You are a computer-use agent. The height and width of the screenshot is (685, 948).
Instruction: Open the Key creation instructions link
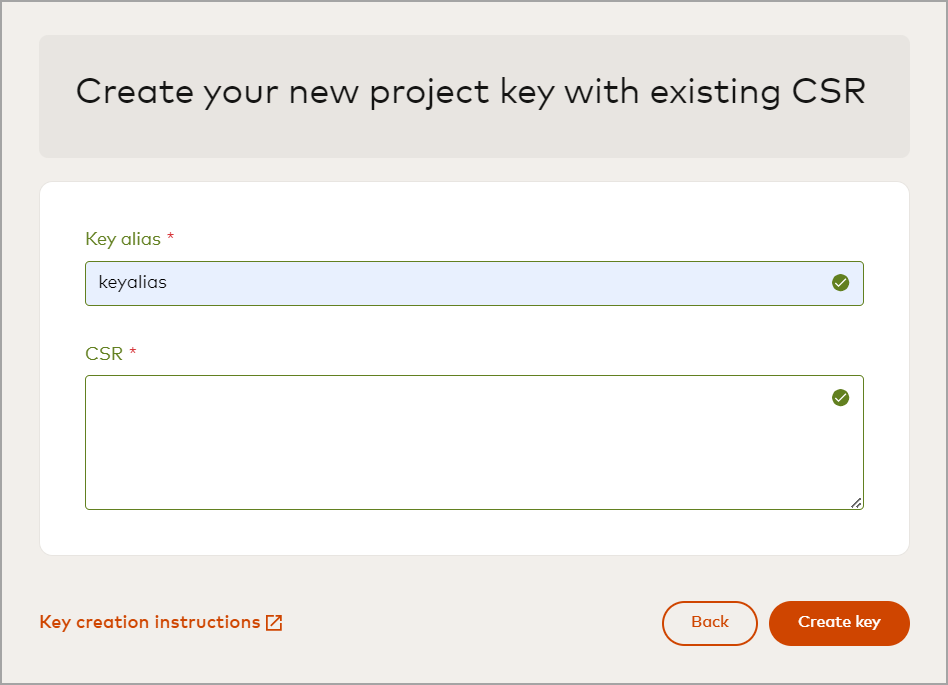[150, 622]
